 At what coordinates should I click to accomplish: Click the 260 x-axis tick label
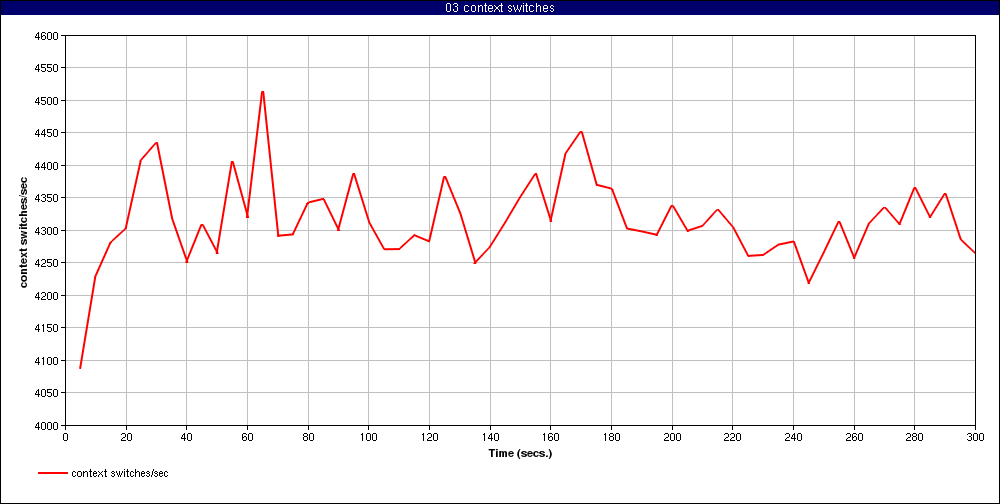click(854, 437)
